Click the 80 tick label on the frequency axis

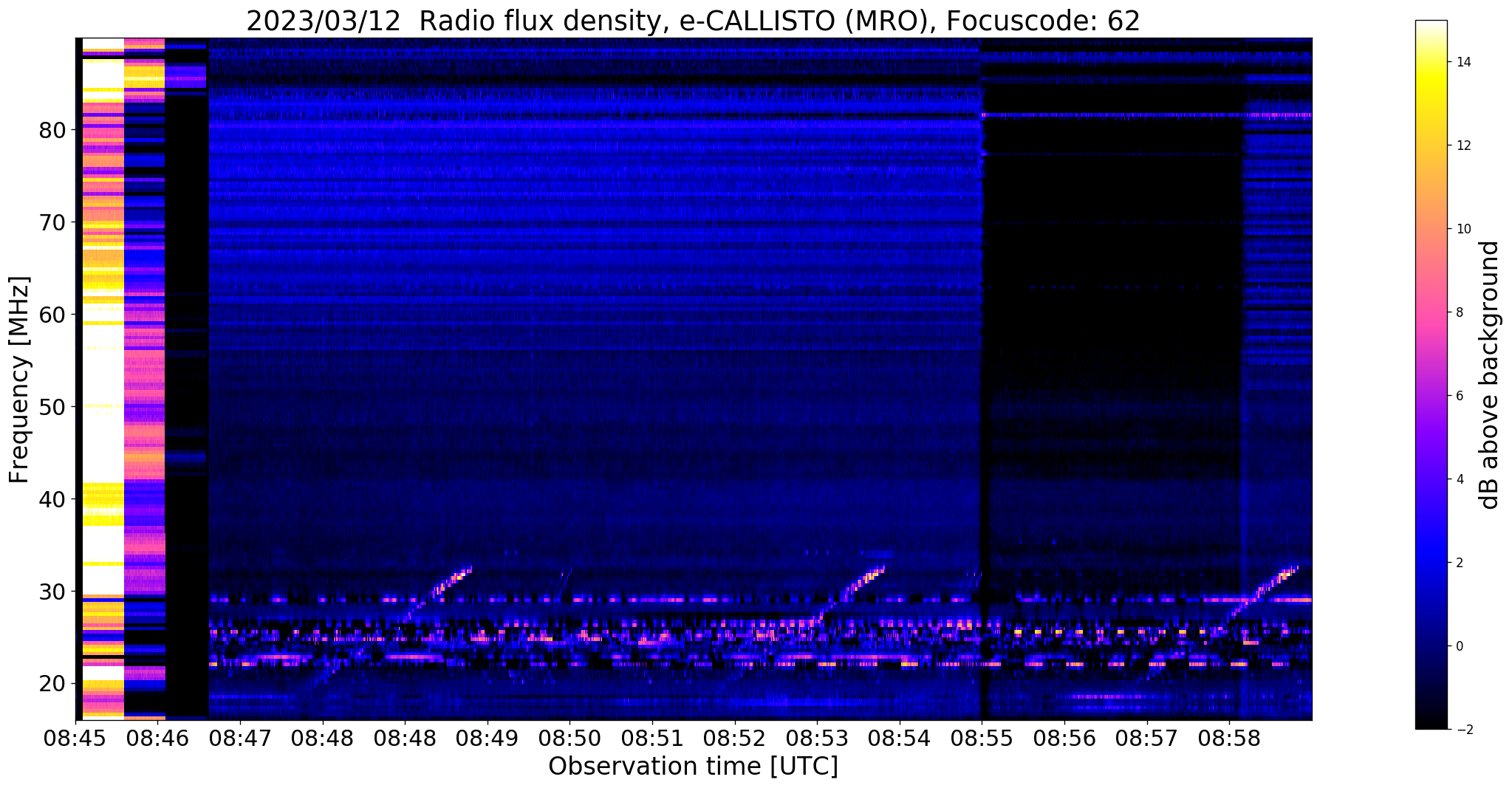[52, 131]
